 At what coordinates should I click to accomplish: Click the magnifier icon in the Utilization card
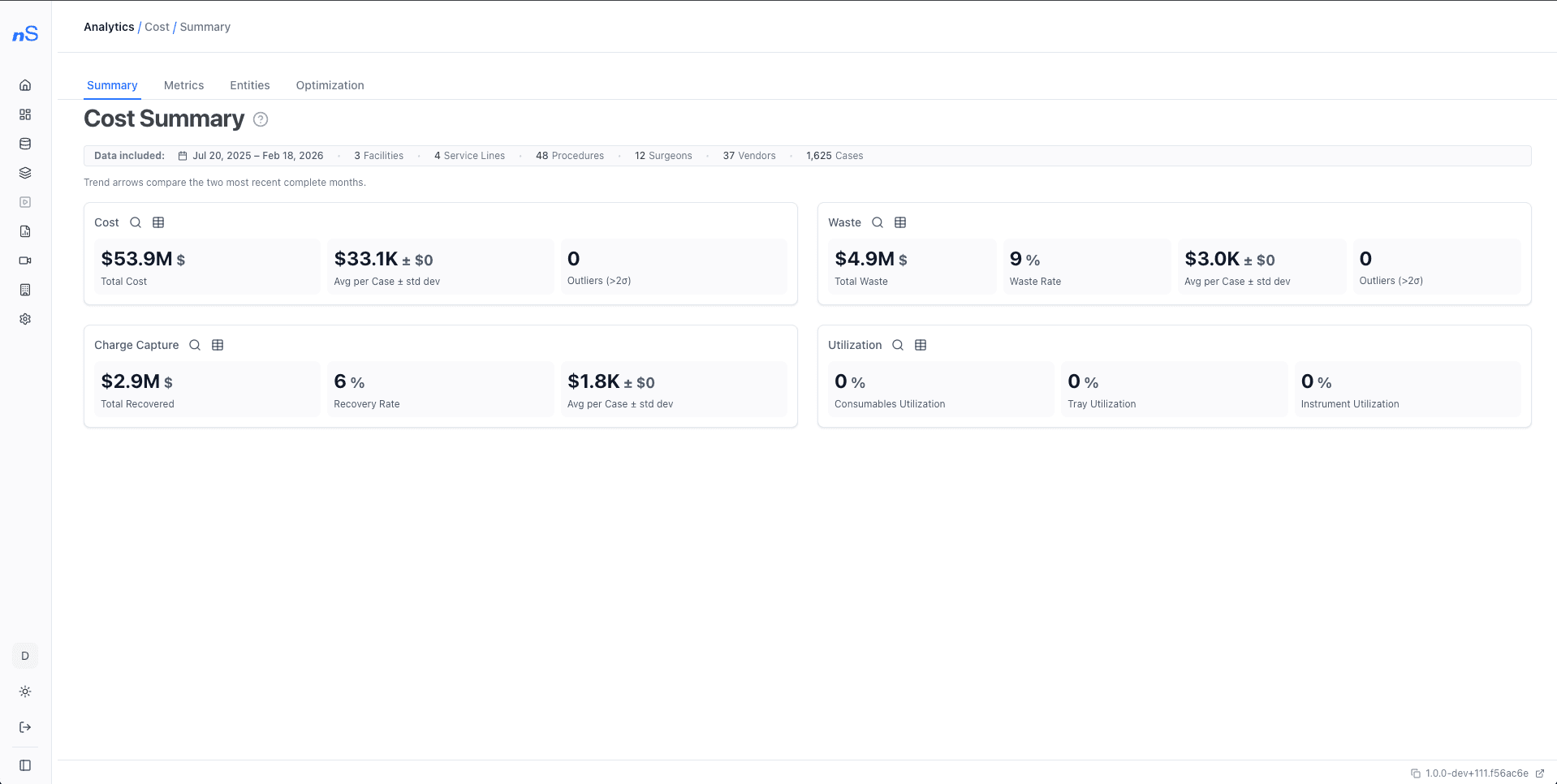click(898, 345)
